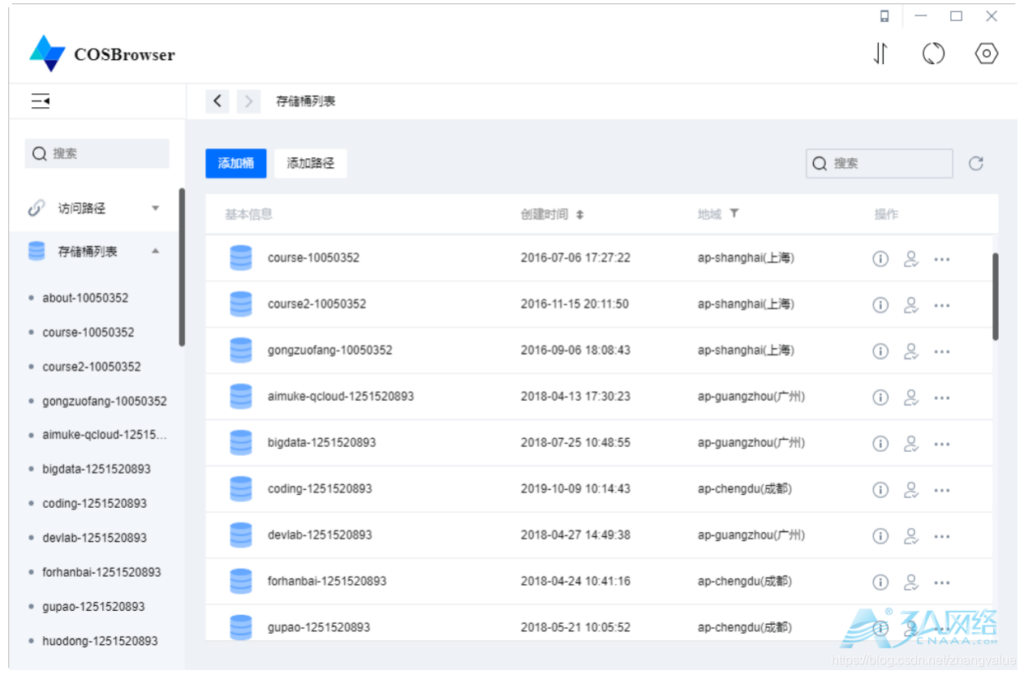This screenshot has height=675, width=1024.
Task: Open permissions for devlab-1251520893 bucket
Action: pos(911,536)
